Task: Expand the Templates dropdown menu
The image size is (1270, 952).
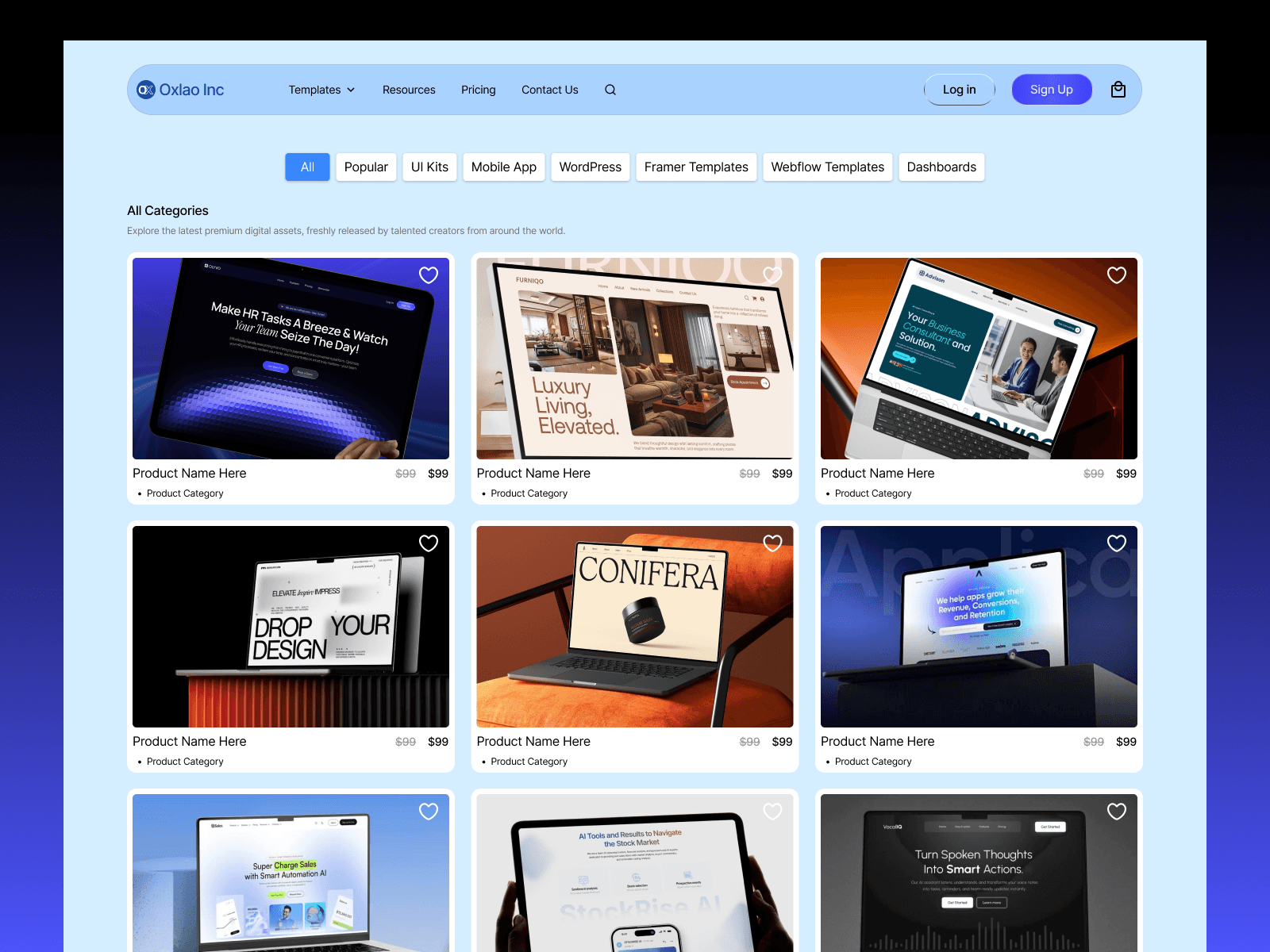Action: point(321,90)
